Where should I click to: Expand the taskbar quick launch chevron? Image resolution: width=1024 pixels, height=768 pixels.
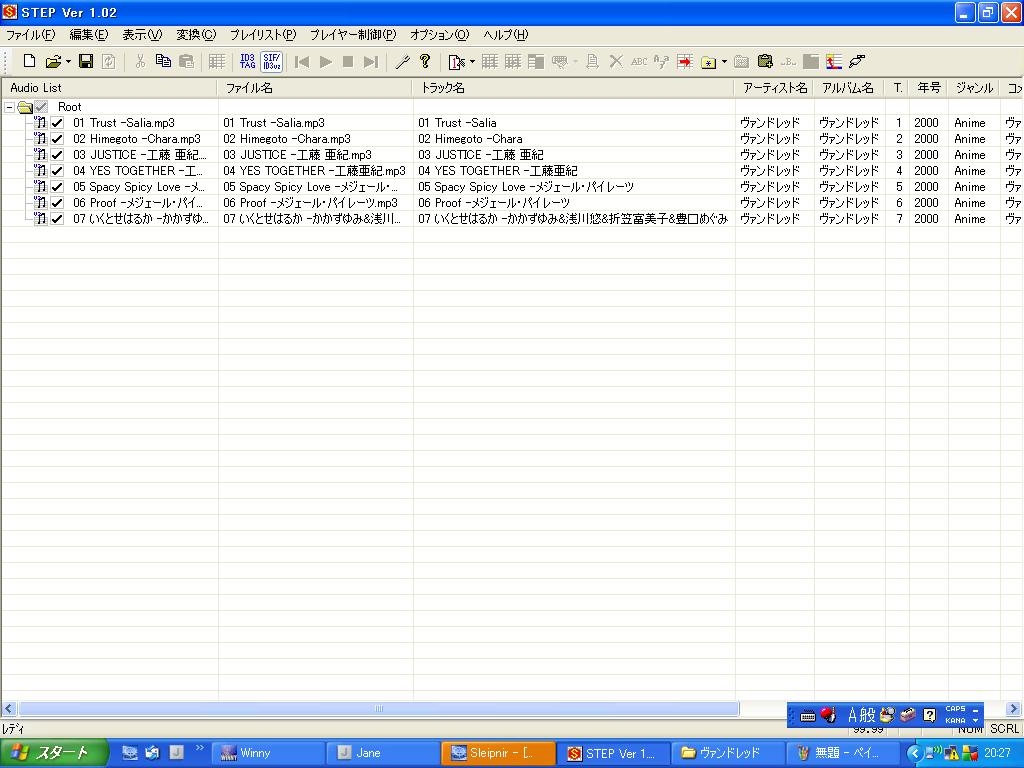[x=199, y=748]
